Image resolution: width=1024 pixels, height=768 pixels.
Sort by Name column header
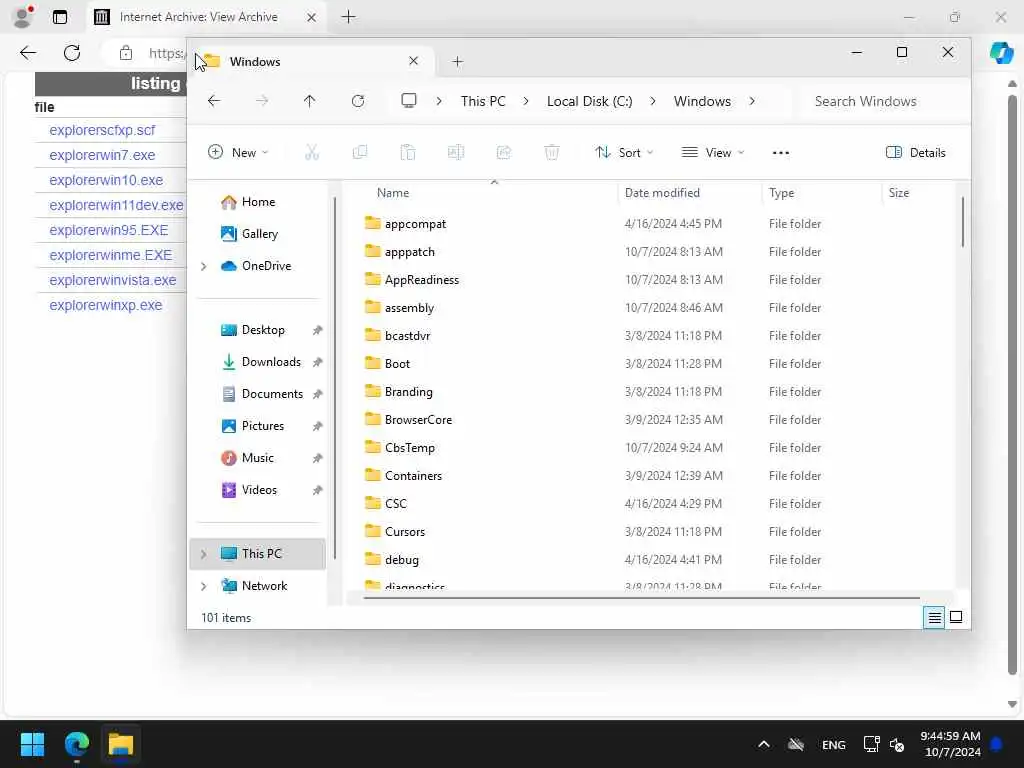click(x=392, y=193)
